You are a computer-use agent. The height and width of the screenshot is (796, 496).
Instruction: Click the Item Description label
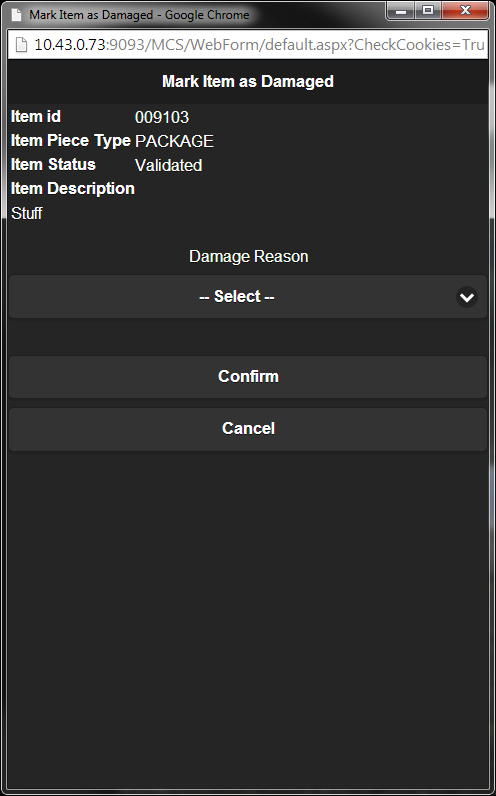click(x=73, y=188)
